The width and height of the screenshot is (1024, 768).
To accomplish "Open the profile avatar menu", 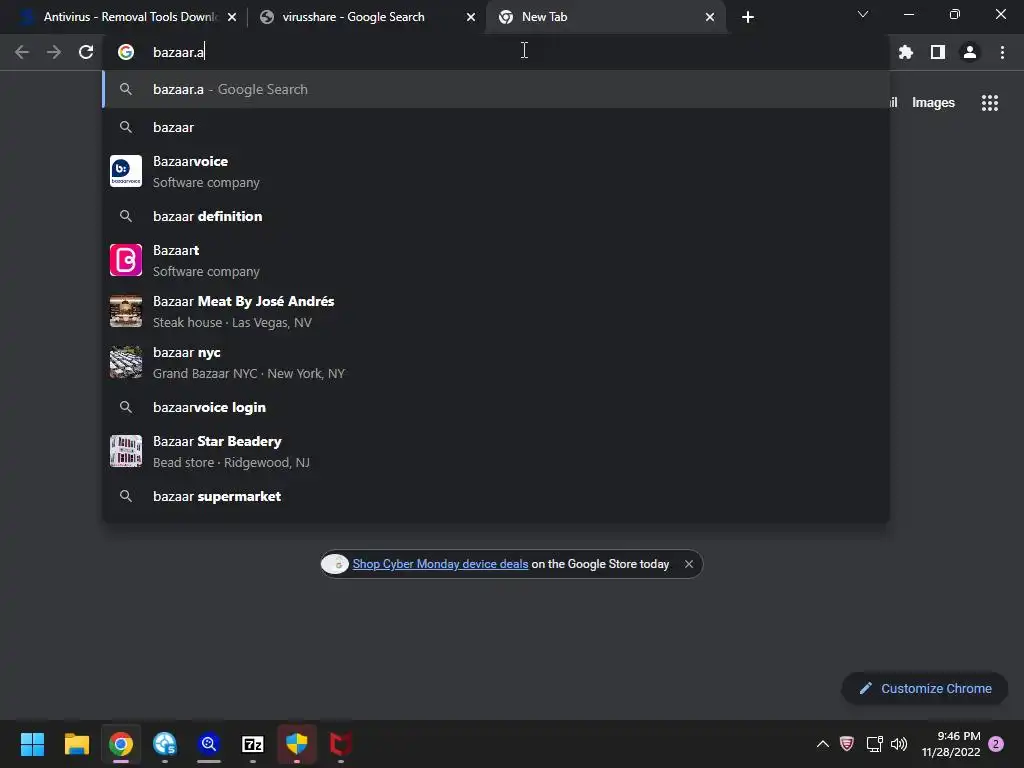I will tap(970, 52).
